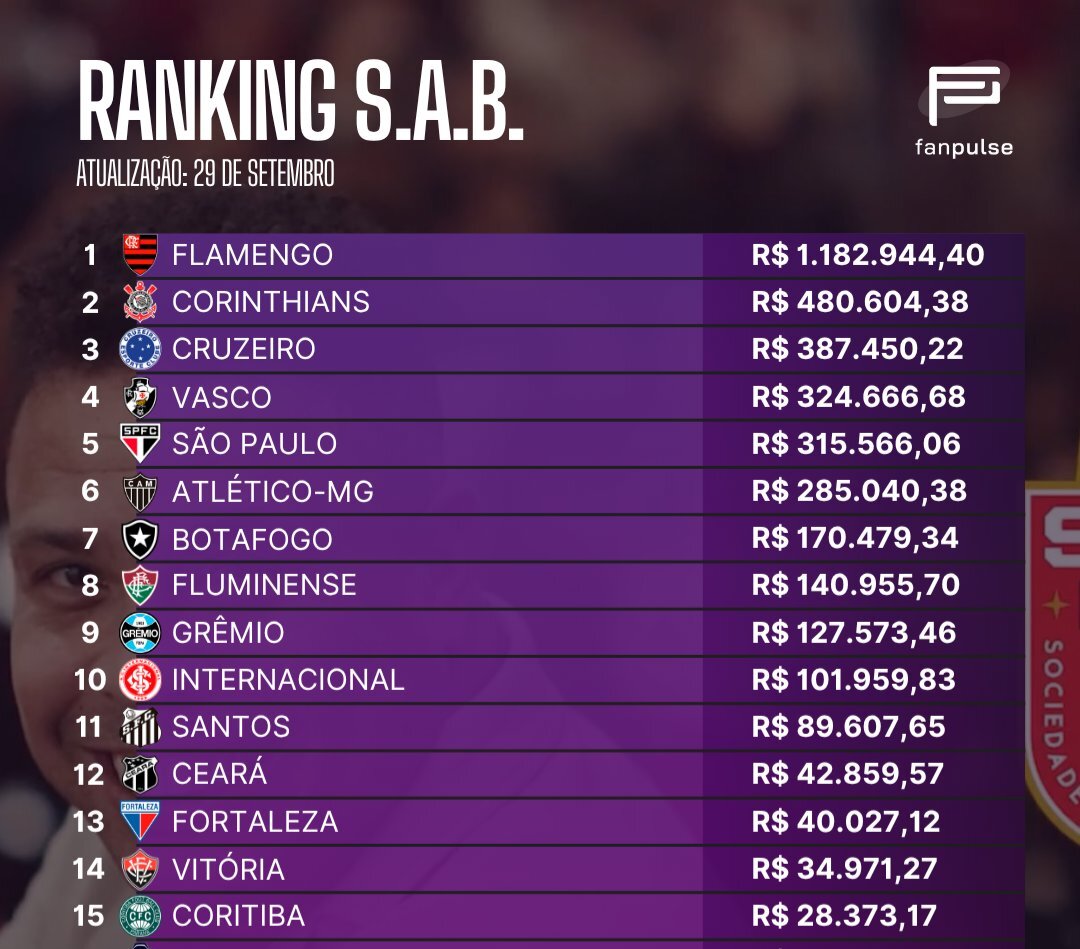The width and height of the screenshot is (1080, 949).
Task: Select the Botafogo star crest
Action: (x=140, y=539)
